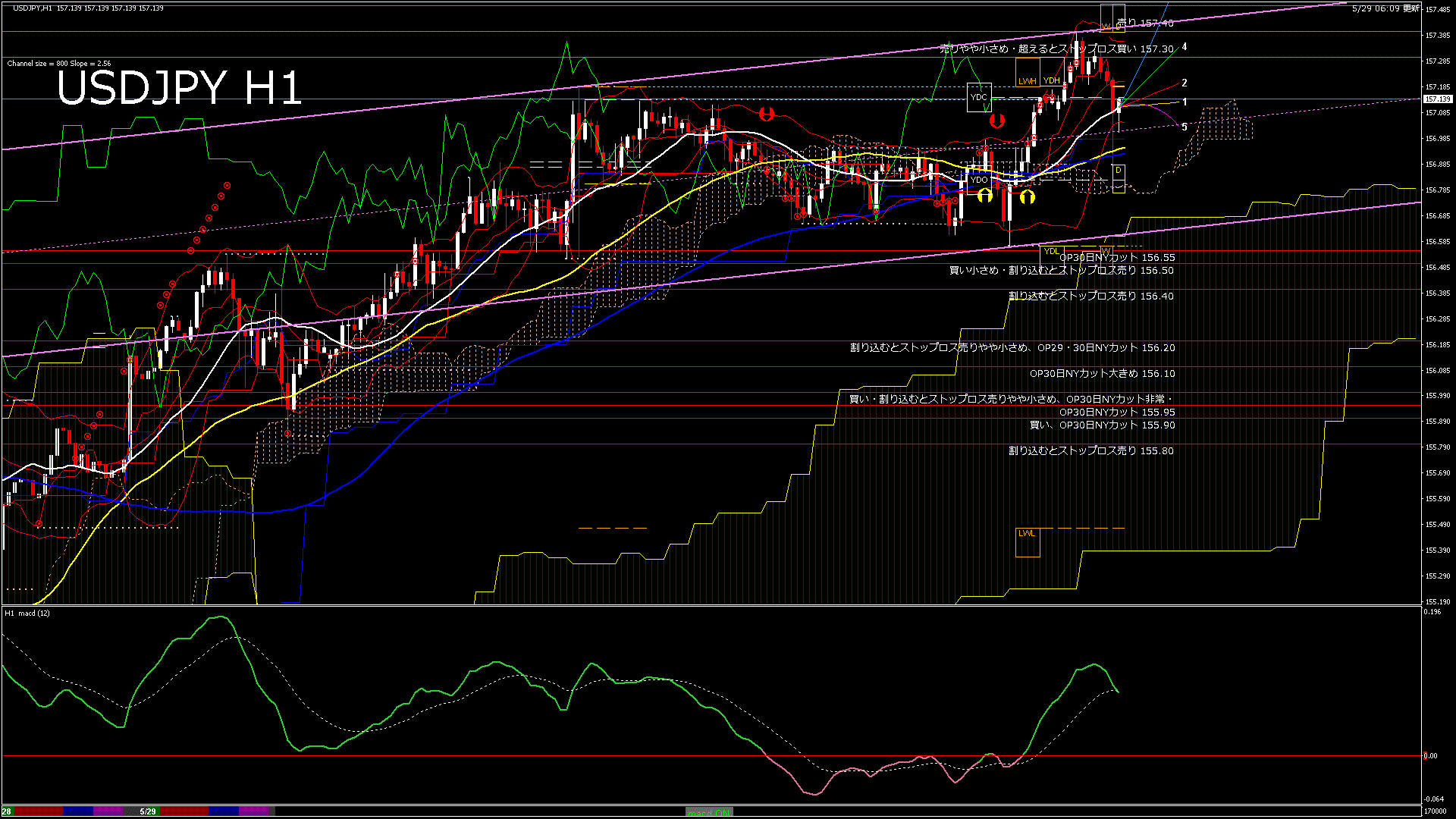The image size is (1456, 819).
Task: Click the projection line labeled 4
Action: (1184, 47)
